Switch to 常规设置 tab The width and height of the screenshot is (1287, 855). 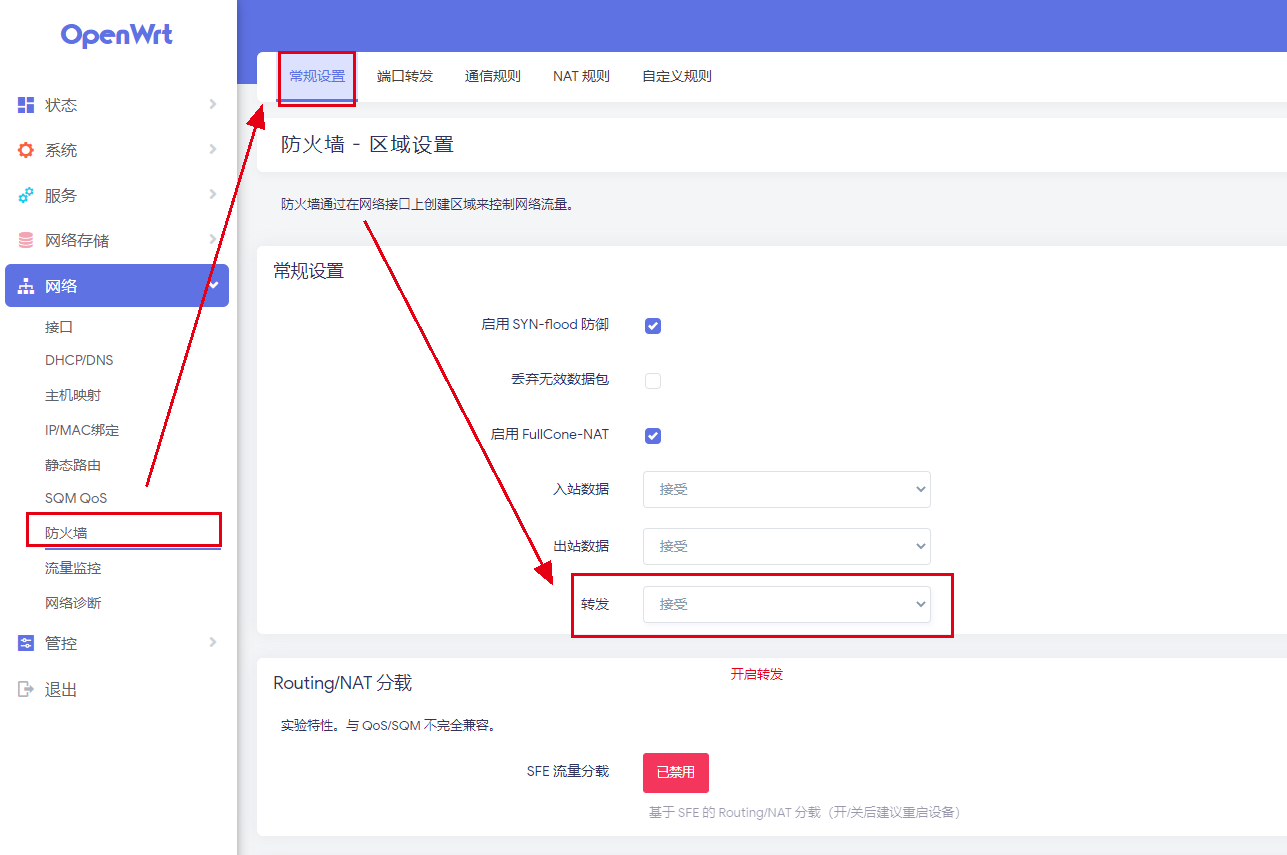[317, 76]
